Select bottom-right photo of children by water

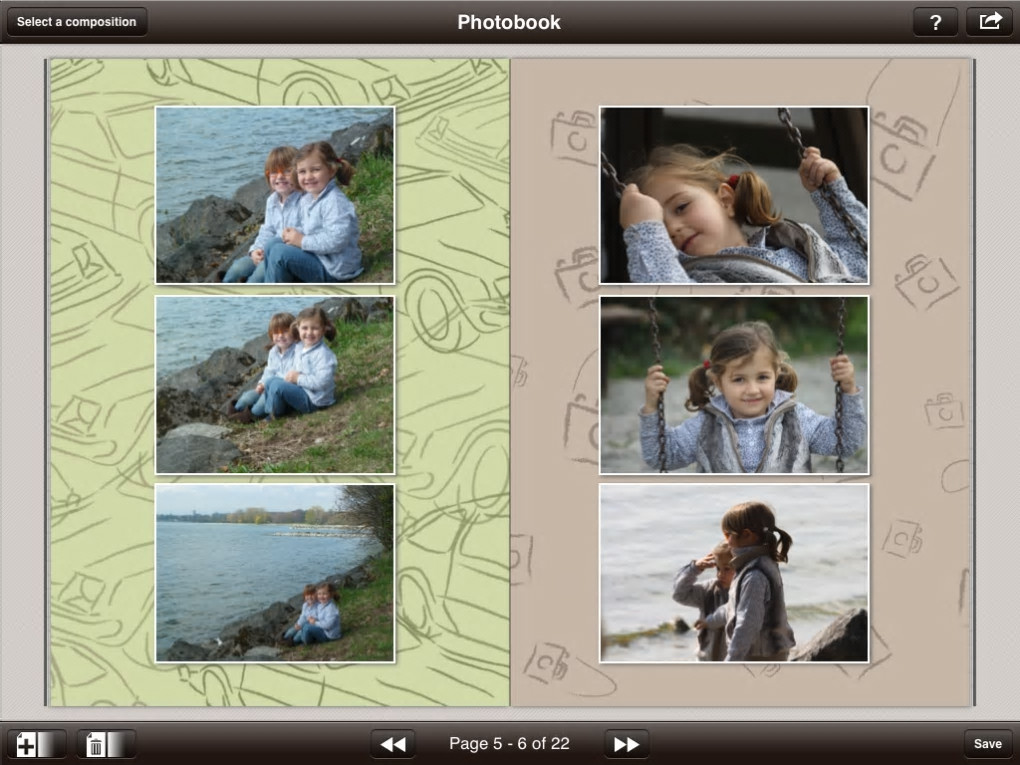click(734, 573)
